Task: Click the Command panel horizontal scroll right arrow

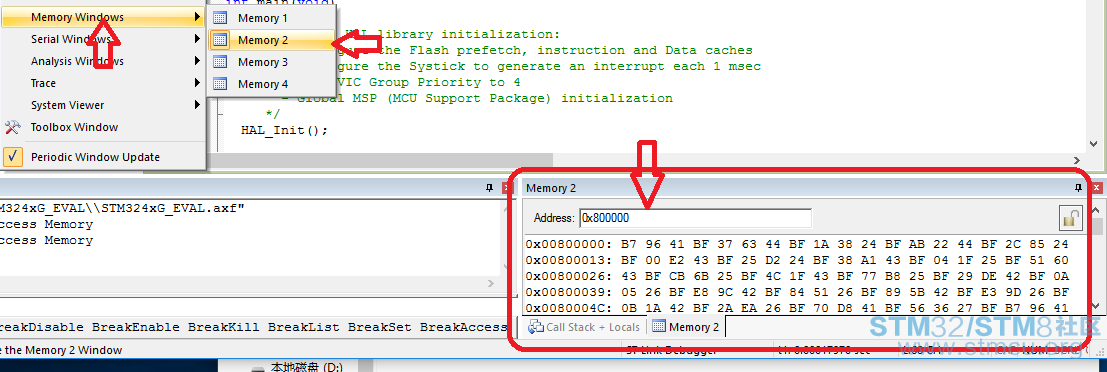Action: click(x=491, y=283)
